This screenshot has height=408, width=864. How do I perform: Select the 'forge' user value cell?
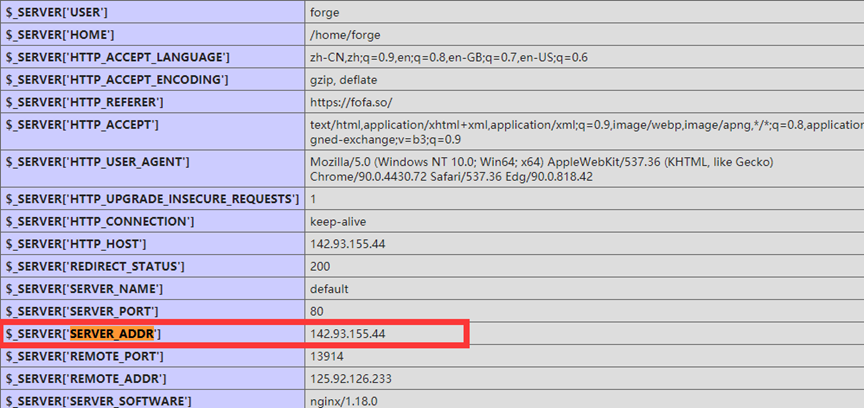tap(326, 12)
